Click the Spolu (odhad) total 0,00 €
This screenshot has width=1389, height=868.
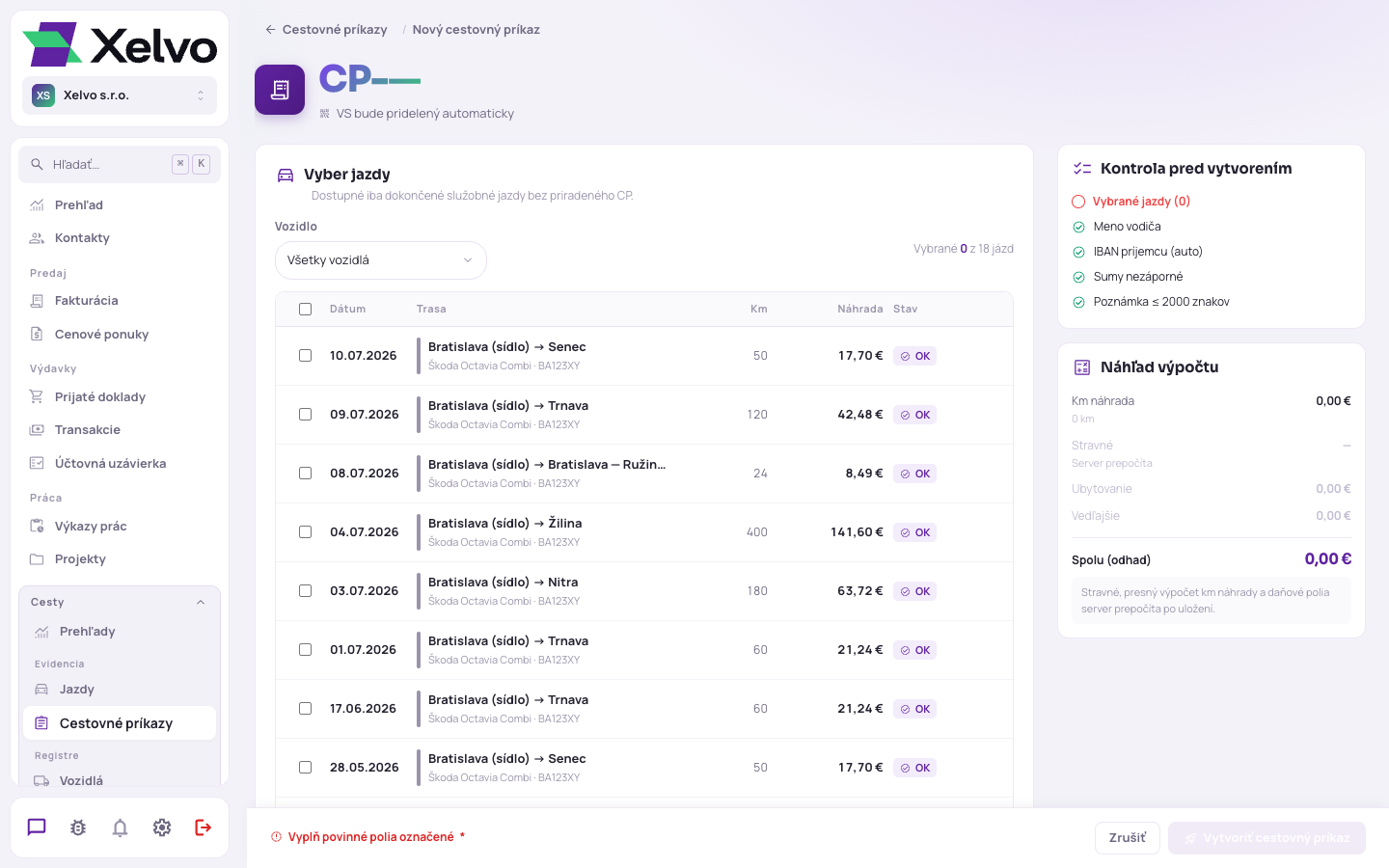1328,559
